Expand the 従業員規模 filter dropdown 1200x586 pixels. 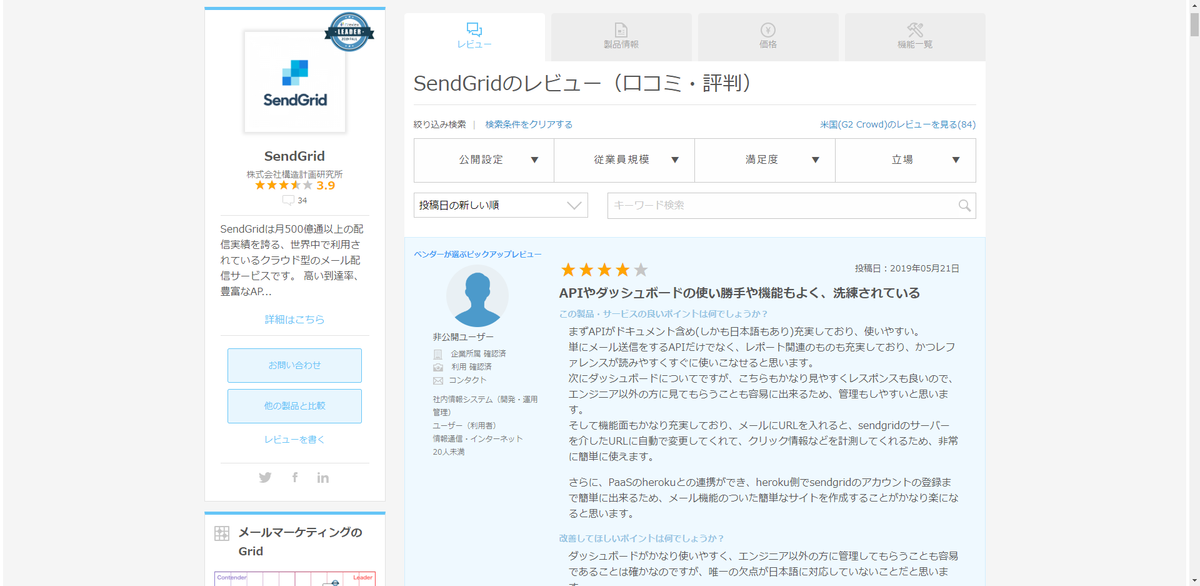pos(624,160)
